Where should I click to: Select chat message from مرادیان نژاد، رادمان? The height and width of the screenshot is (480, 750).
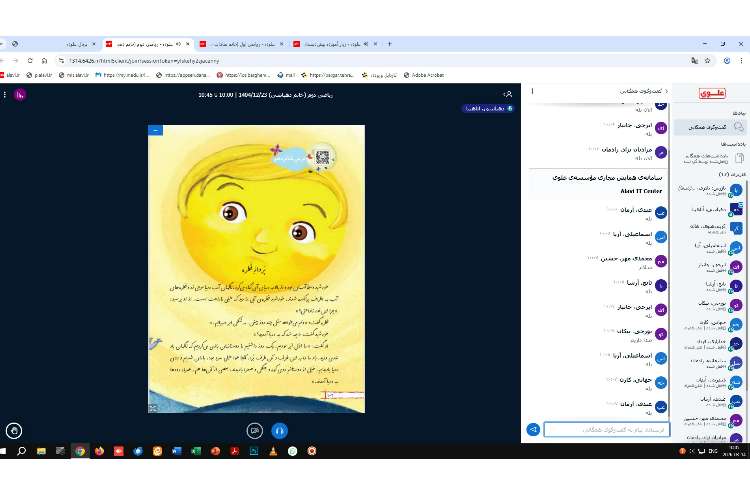tap(598, 153)
